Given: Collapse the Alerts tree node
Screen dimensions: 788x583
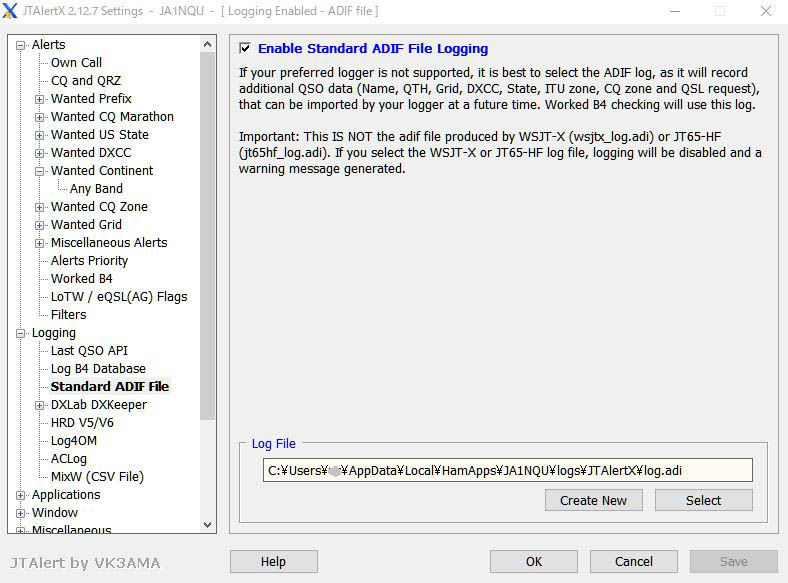Looking at the screenshot, I should tap(21, 45).
